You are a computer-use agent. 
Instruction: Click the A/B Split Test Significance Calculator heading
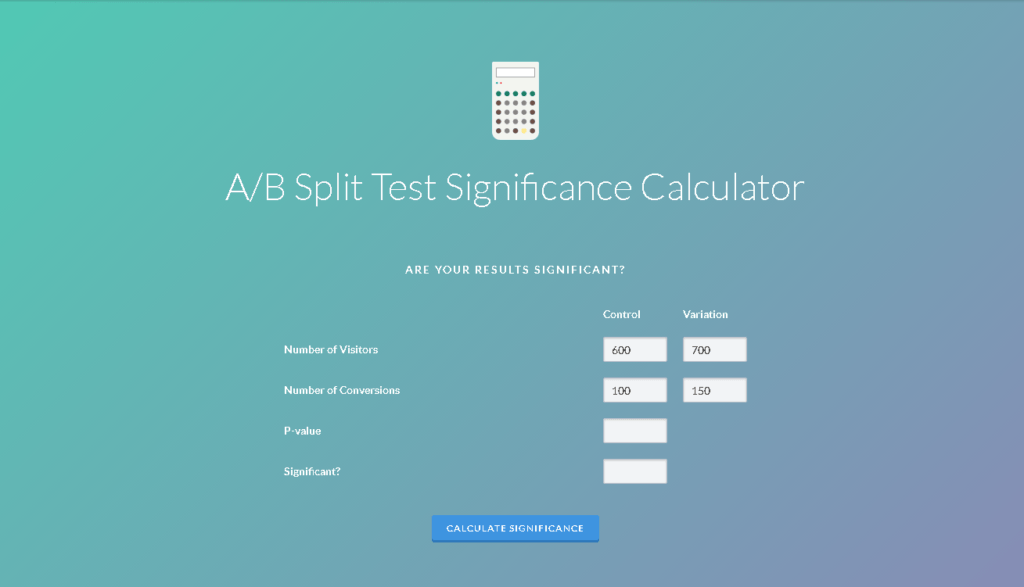coord(514,188)
